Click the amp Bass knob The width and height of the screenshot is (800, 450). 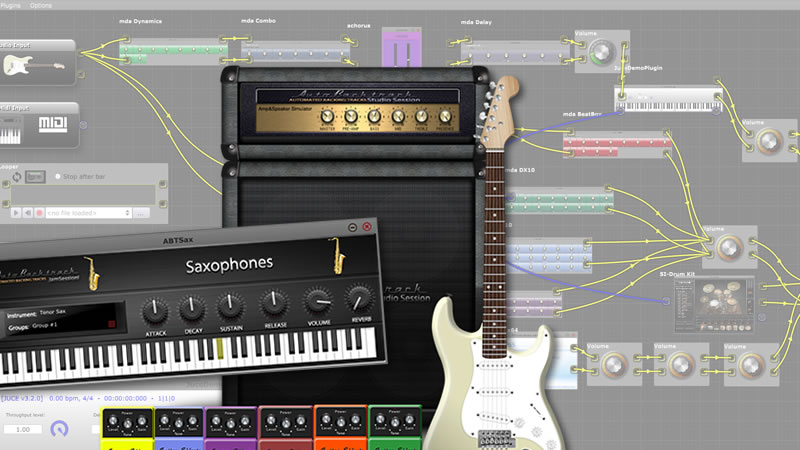[x=374, y=117]
